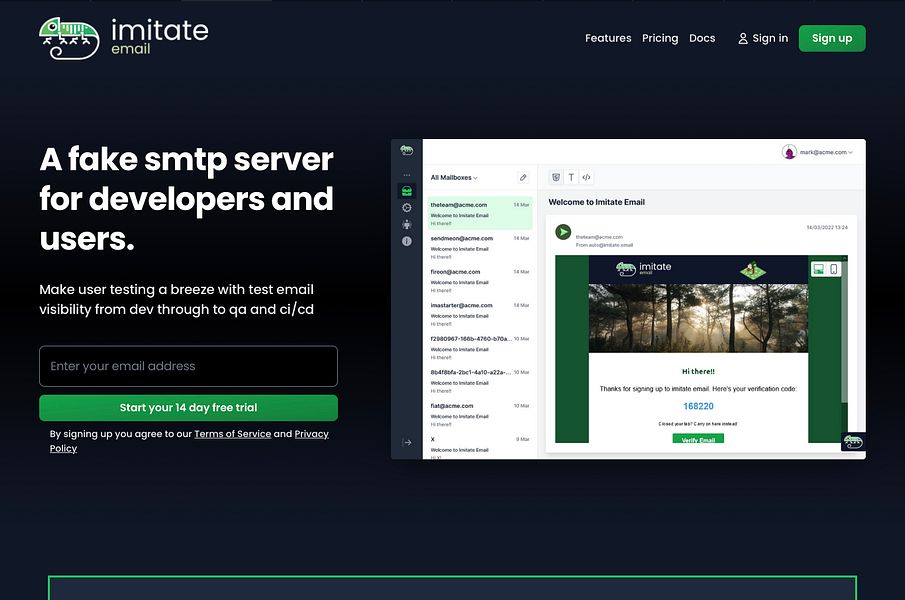Screen dimensions: 905x600
Task: Click the imitate logo inside the email header
Action: tap(643, 268)
